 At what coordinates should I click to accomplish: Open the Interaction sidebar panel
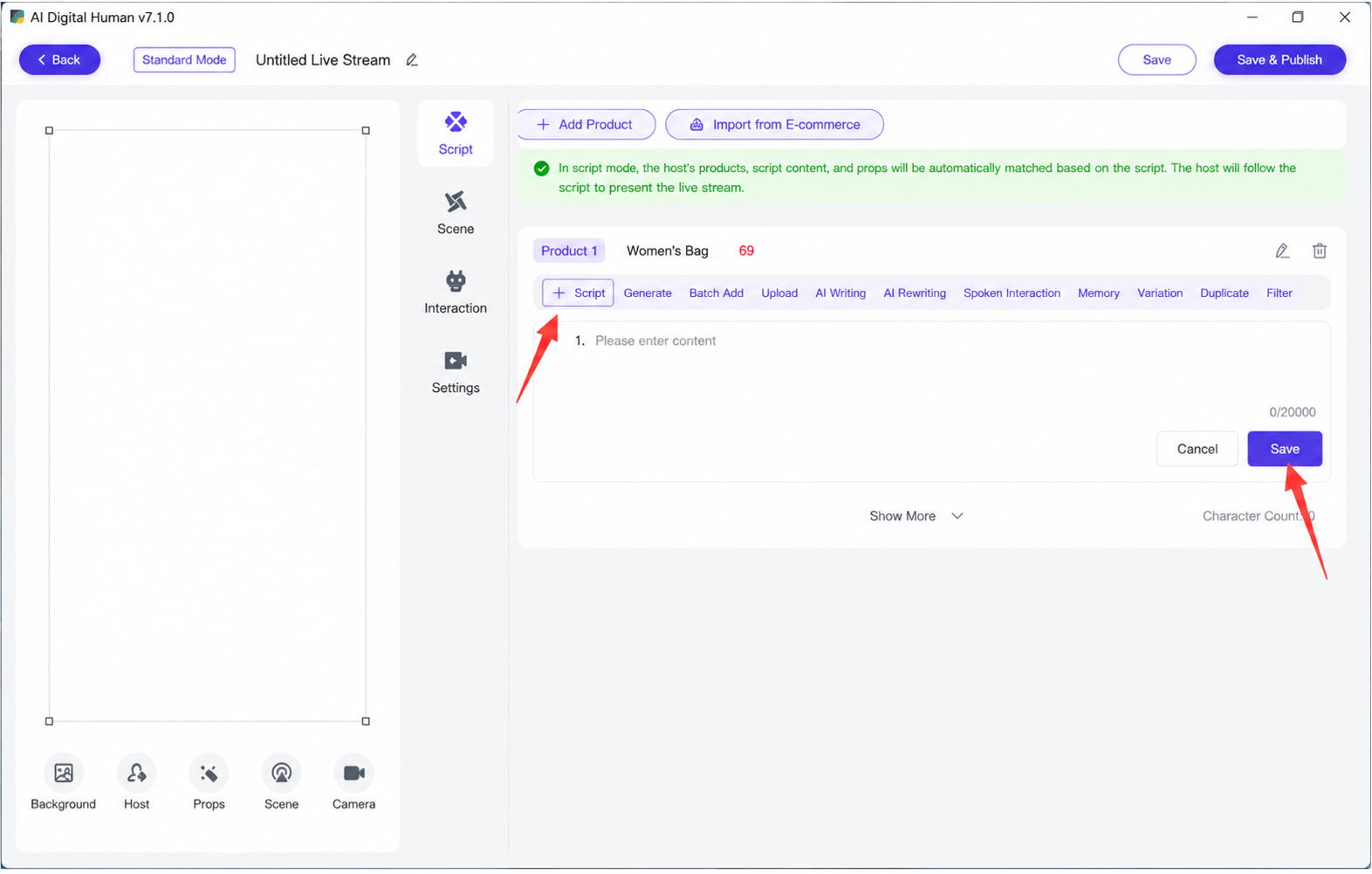(x=456, y=292)
